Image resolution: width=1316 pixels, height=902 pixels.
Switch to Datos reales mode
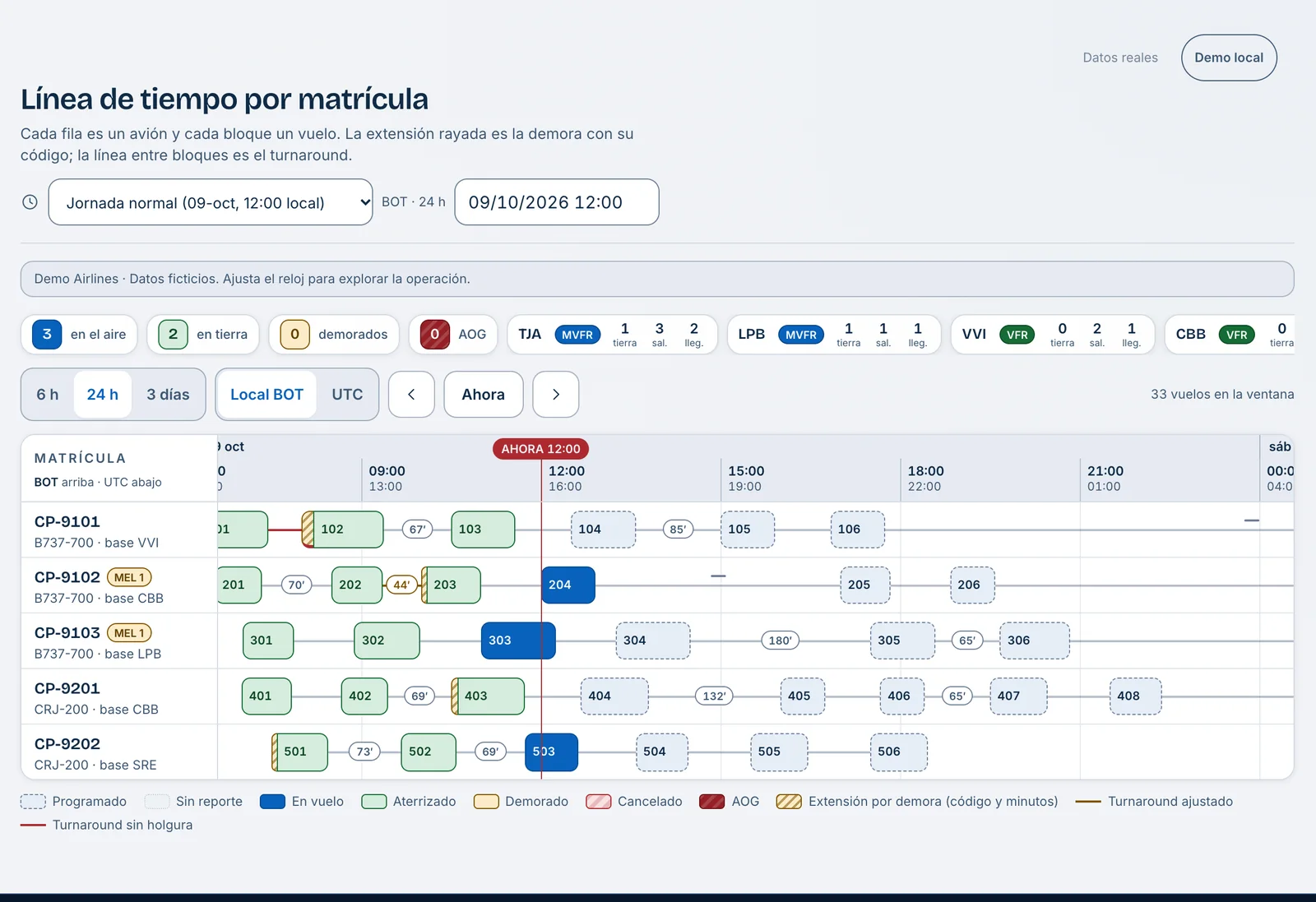(x=1120, y=58)
